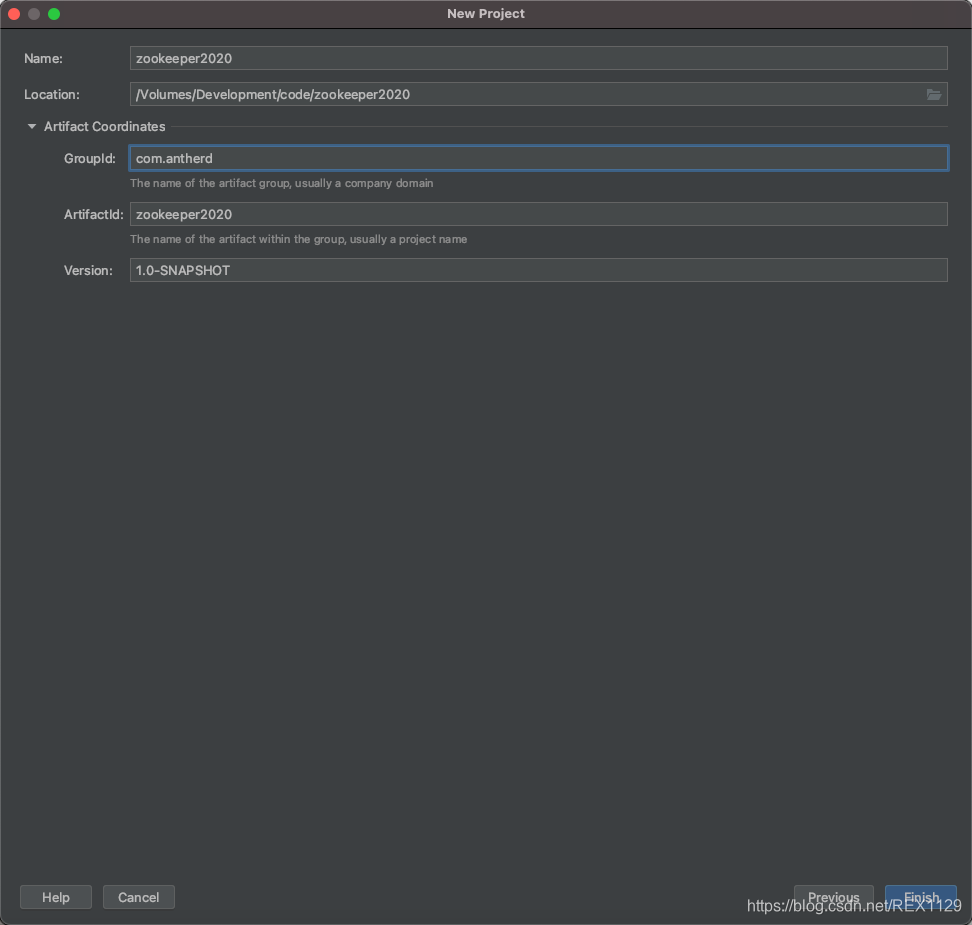Go back with the Previous button

coord(833,897)
